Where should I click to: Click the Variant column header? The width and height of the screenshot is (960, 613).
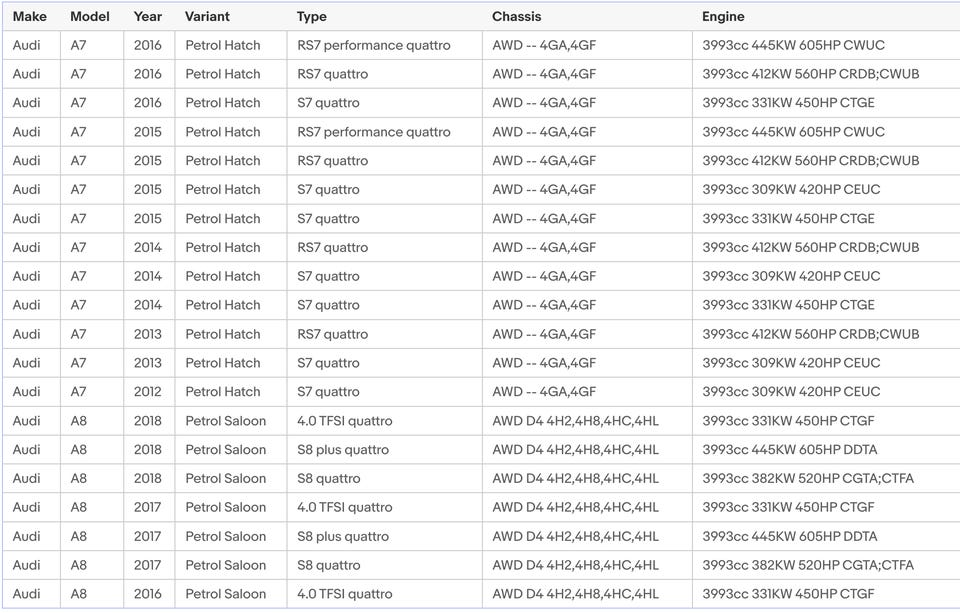pyautogui.click(x=207, y=16)
